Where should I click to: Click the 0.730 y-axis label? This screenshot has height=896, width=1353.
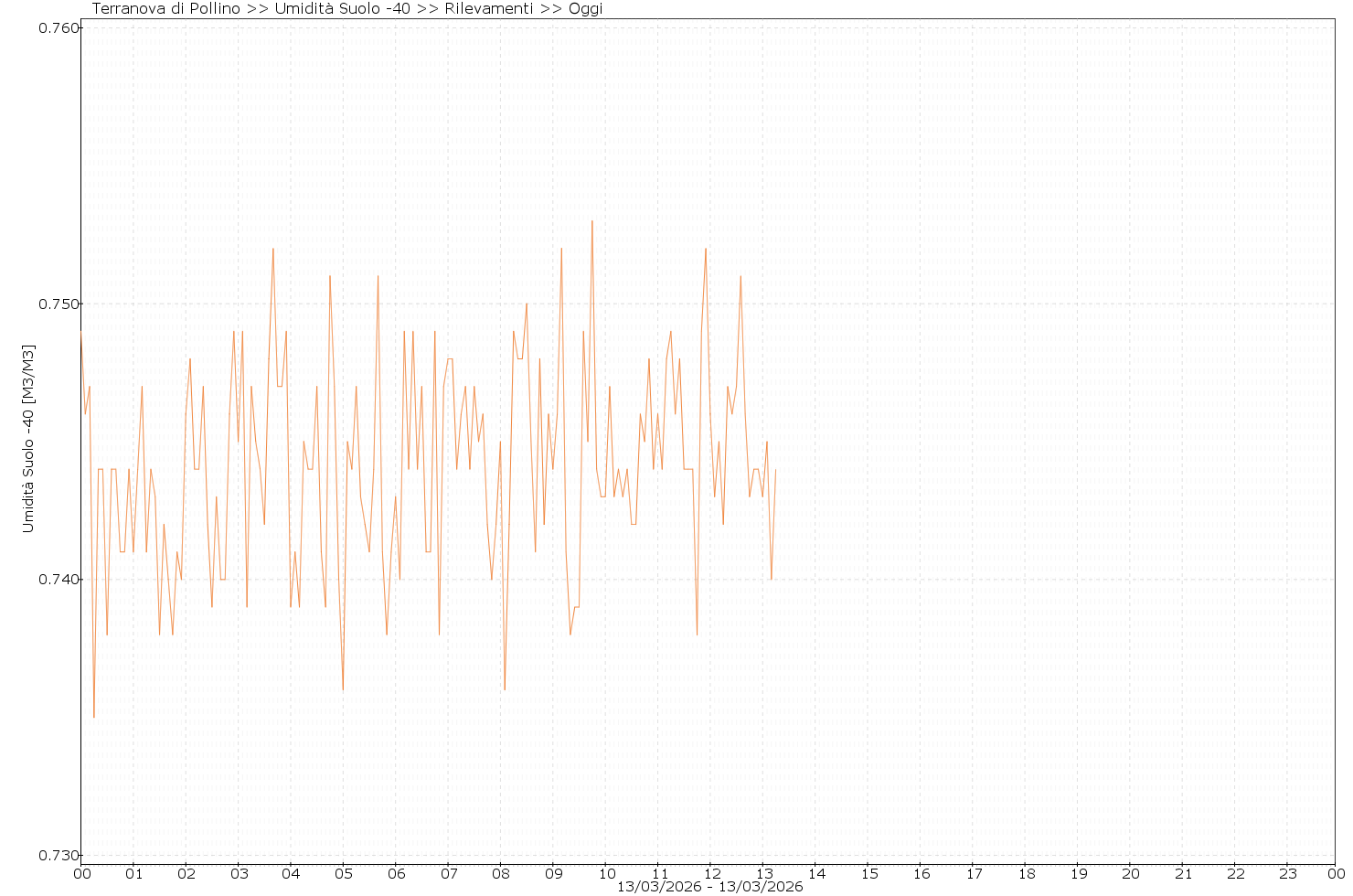[59, 856]
